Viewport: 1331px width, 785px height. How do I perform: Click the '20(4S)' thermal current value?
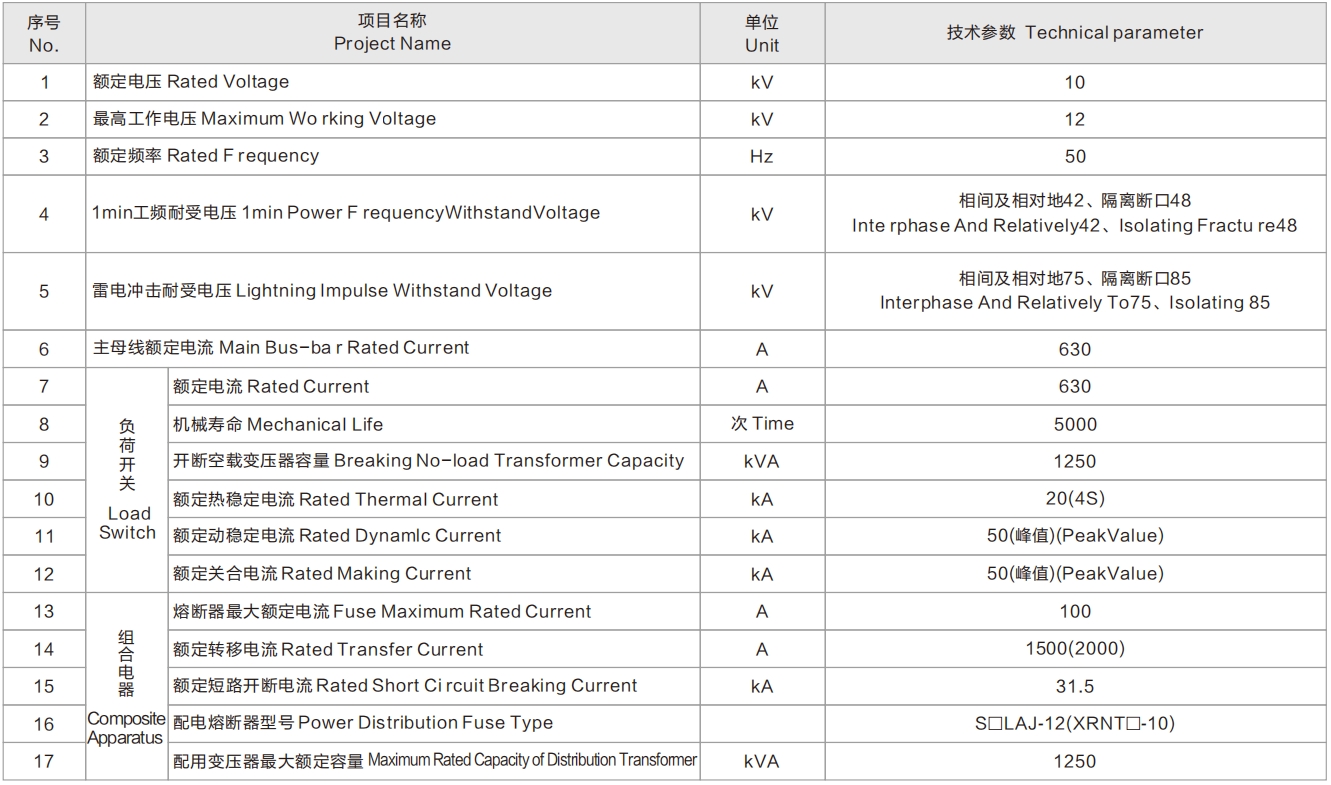pyautogui.click(x=1074, y=499)
